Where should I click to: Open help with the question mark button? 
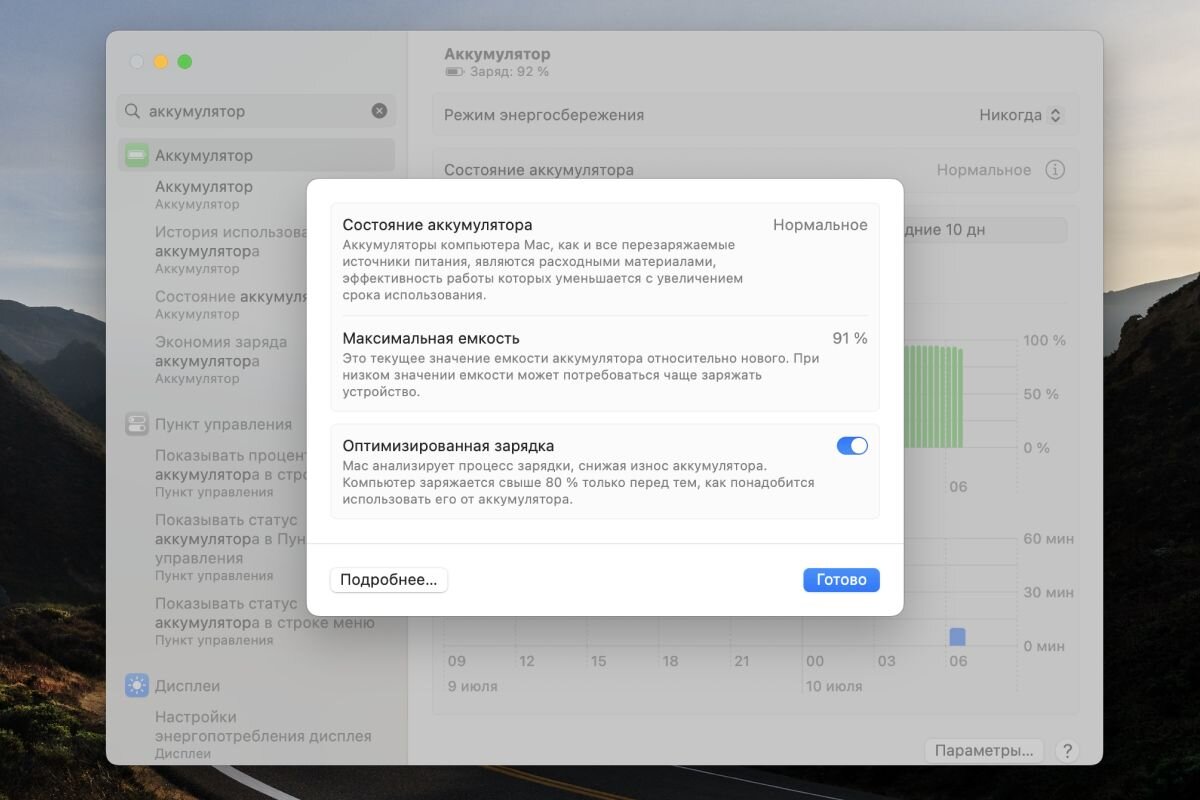tap(1067, 750)
